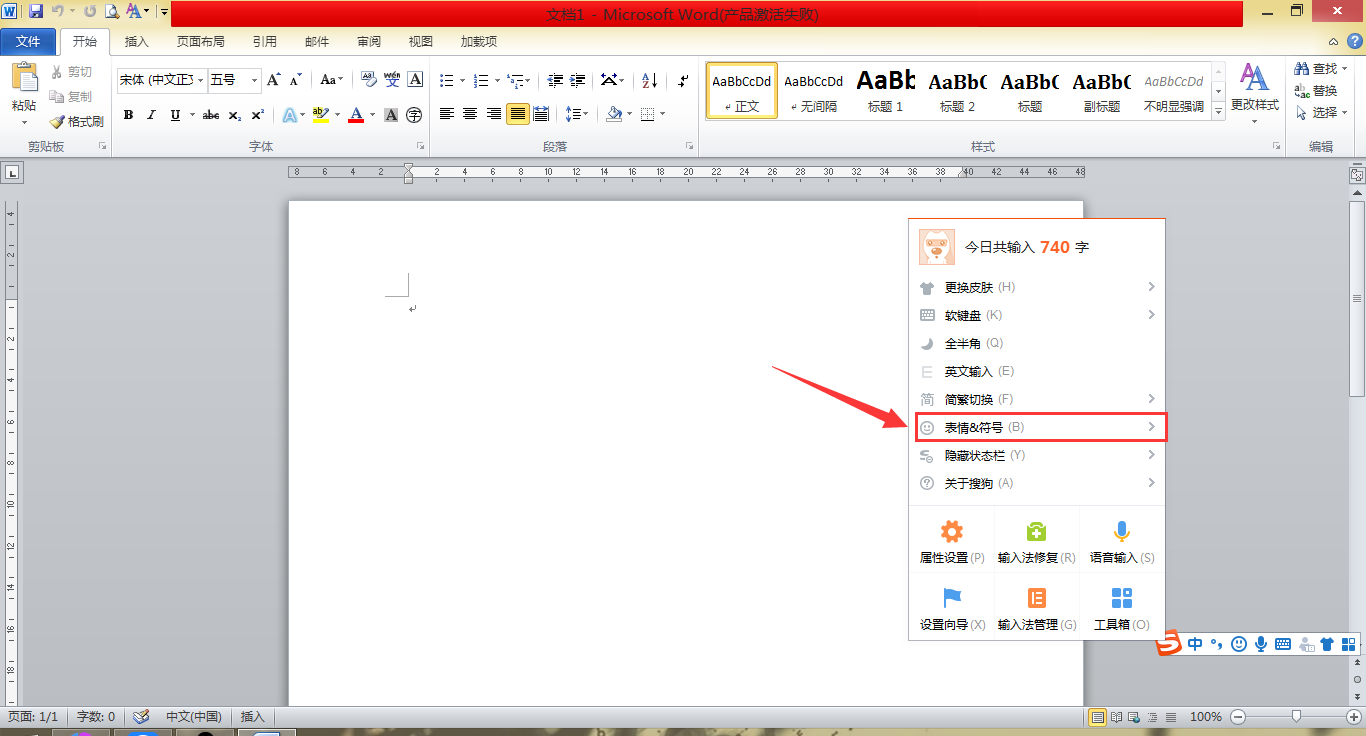Click the Shrink Font icon
The width and height of the screenshot is (1366, 736).
click(295, 80)
